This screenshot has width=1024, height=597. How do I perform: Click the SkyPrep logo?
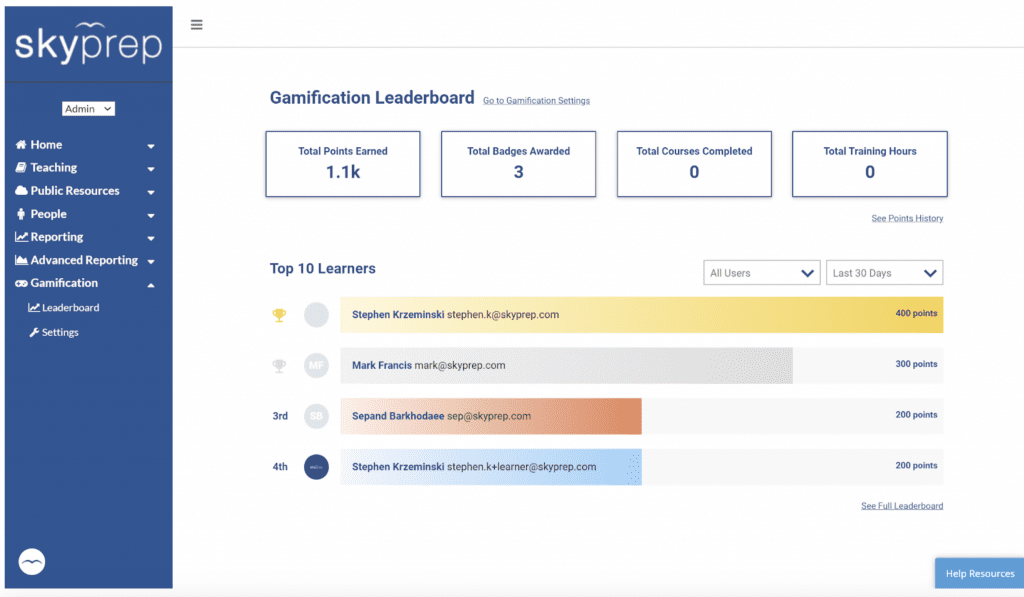87,44
